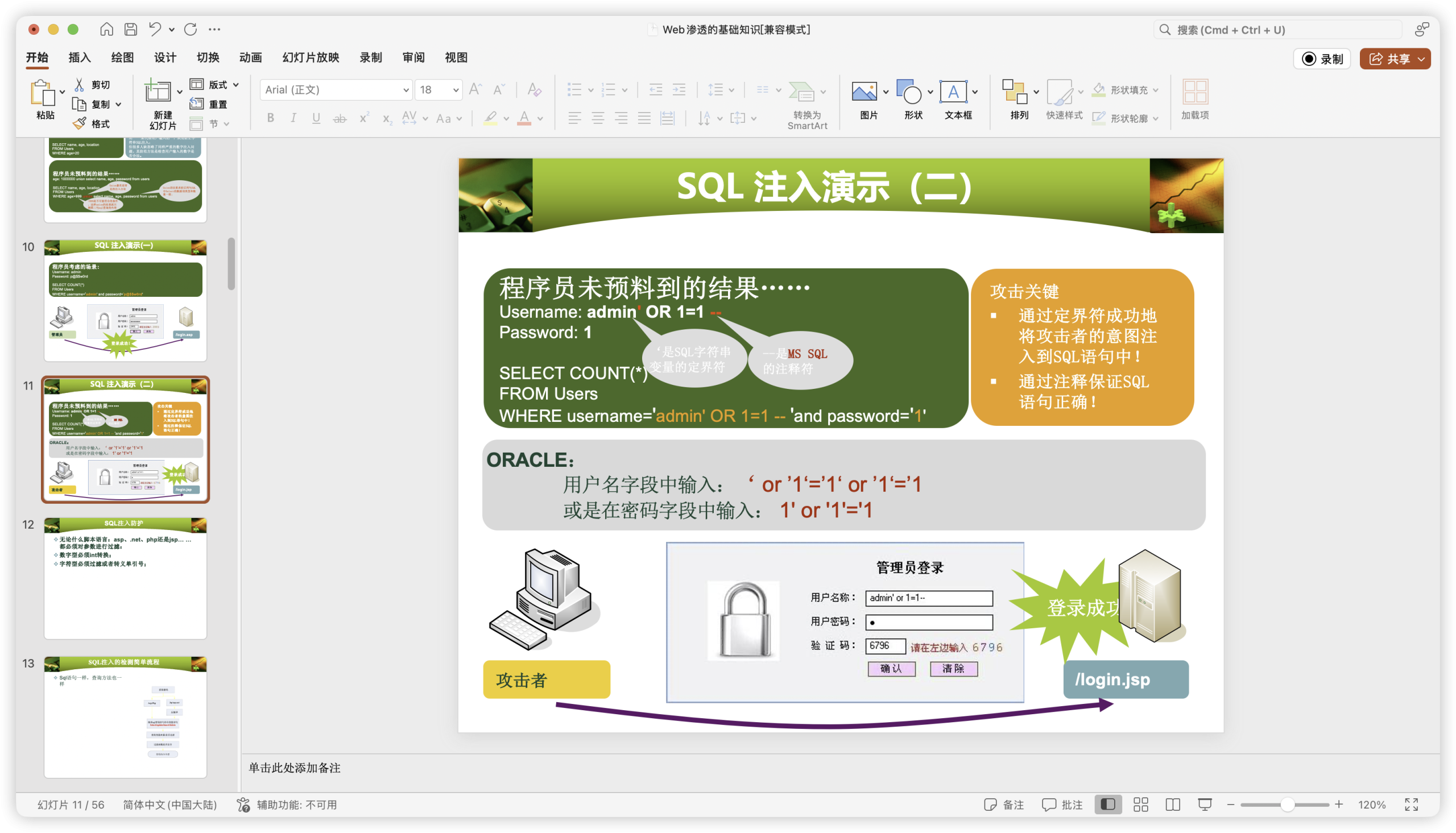Viewport: 1456px width, 833px height.
Task: Switch to slide sorter grid view
Action: point(1141,805)
